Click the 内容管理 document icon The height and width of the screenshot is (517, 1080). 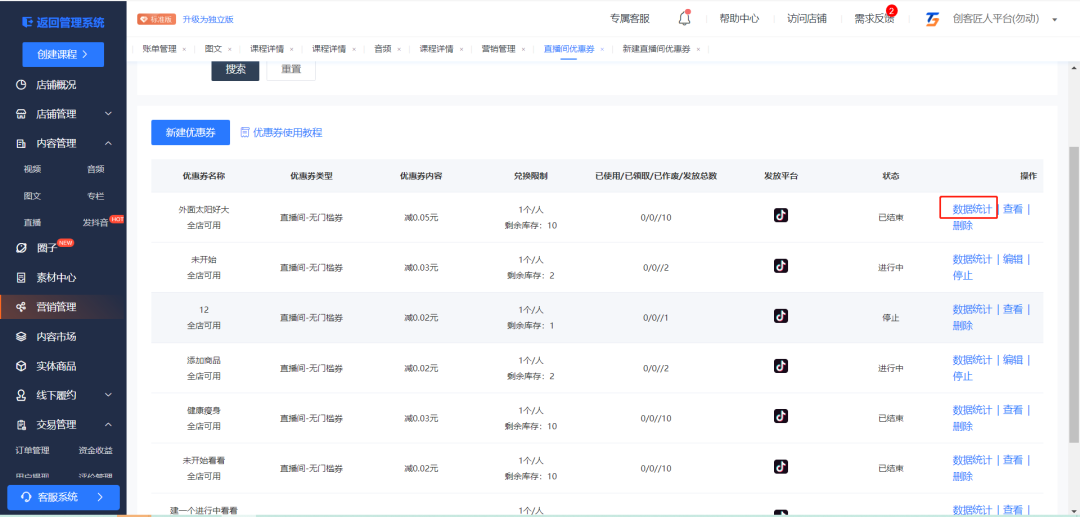pyautogui.click(x=21, y=143)
